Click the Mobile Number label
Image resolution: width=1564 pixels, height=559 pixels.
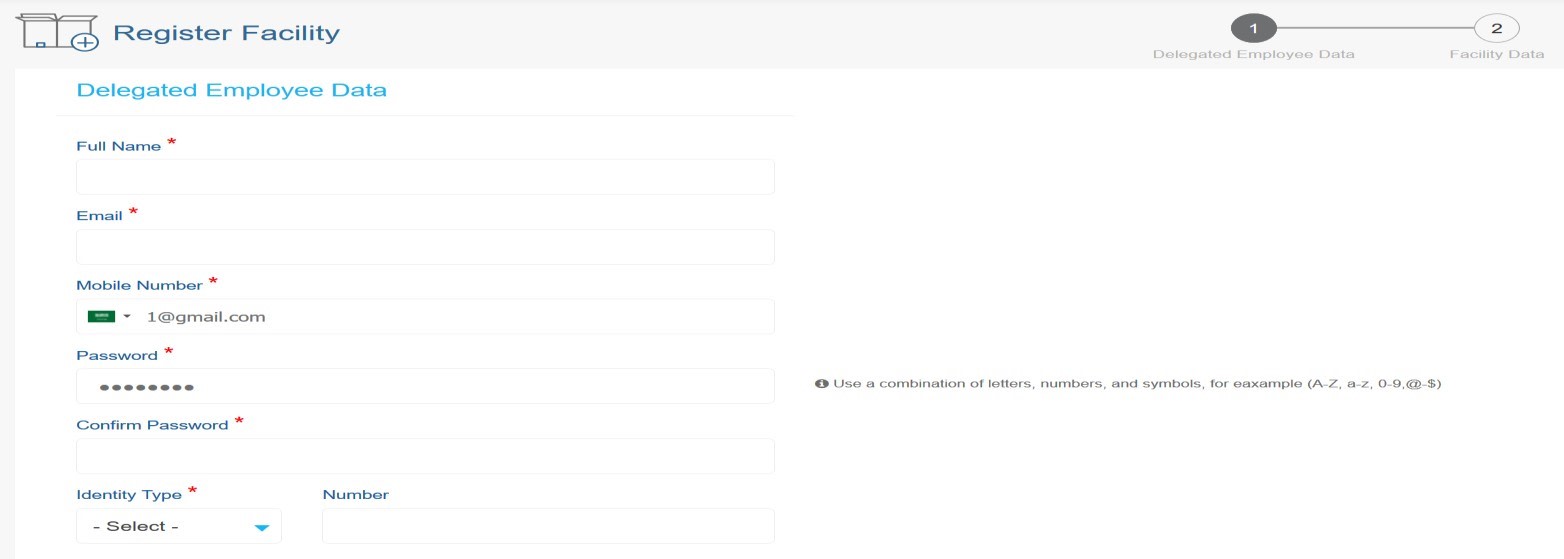click(x=139, y=286)
